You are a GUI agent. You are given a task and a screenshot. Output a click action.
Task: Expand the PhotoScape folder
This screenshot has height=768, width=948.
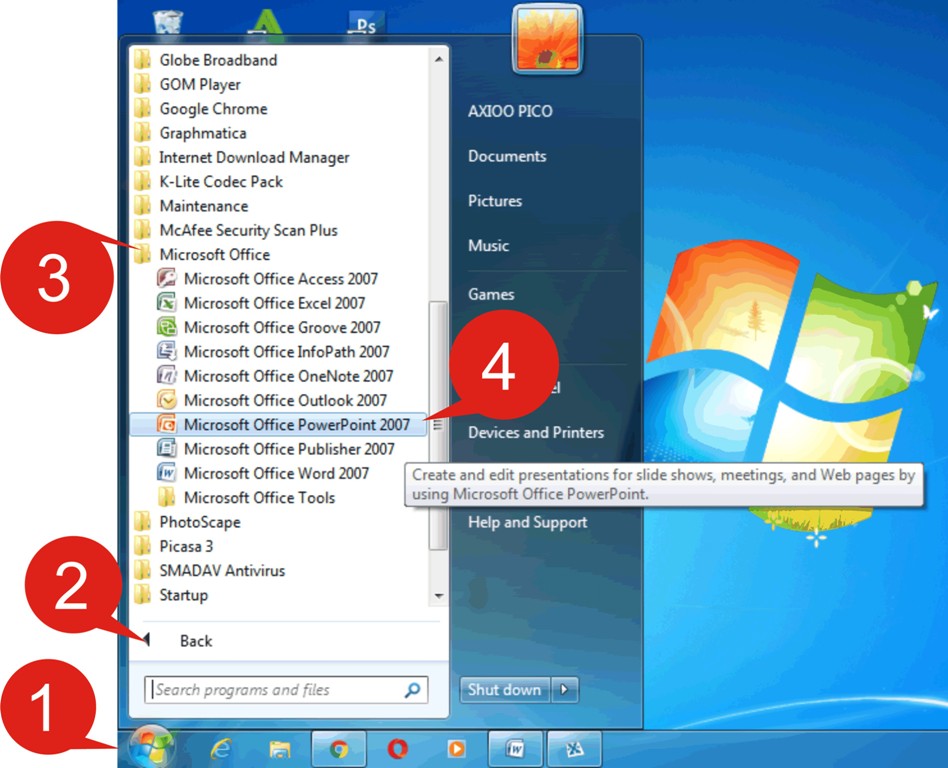tap(187, 522)
